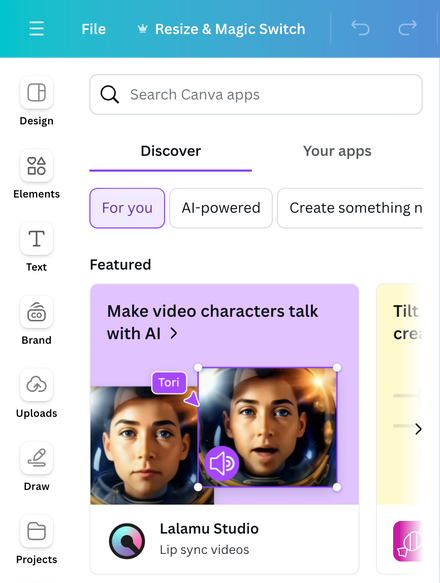Select the AI-powered filter chip
The image size is (440, 583).
coord(221,208)
